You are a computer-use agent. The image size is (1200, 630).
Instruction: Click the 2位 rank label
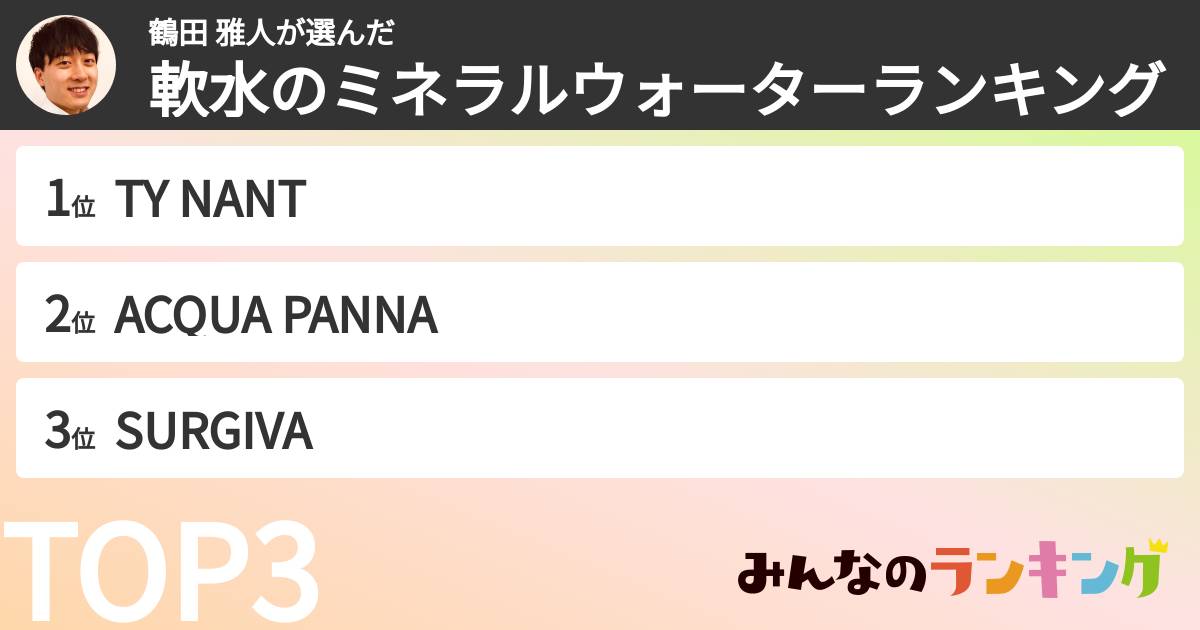point(70,315)
